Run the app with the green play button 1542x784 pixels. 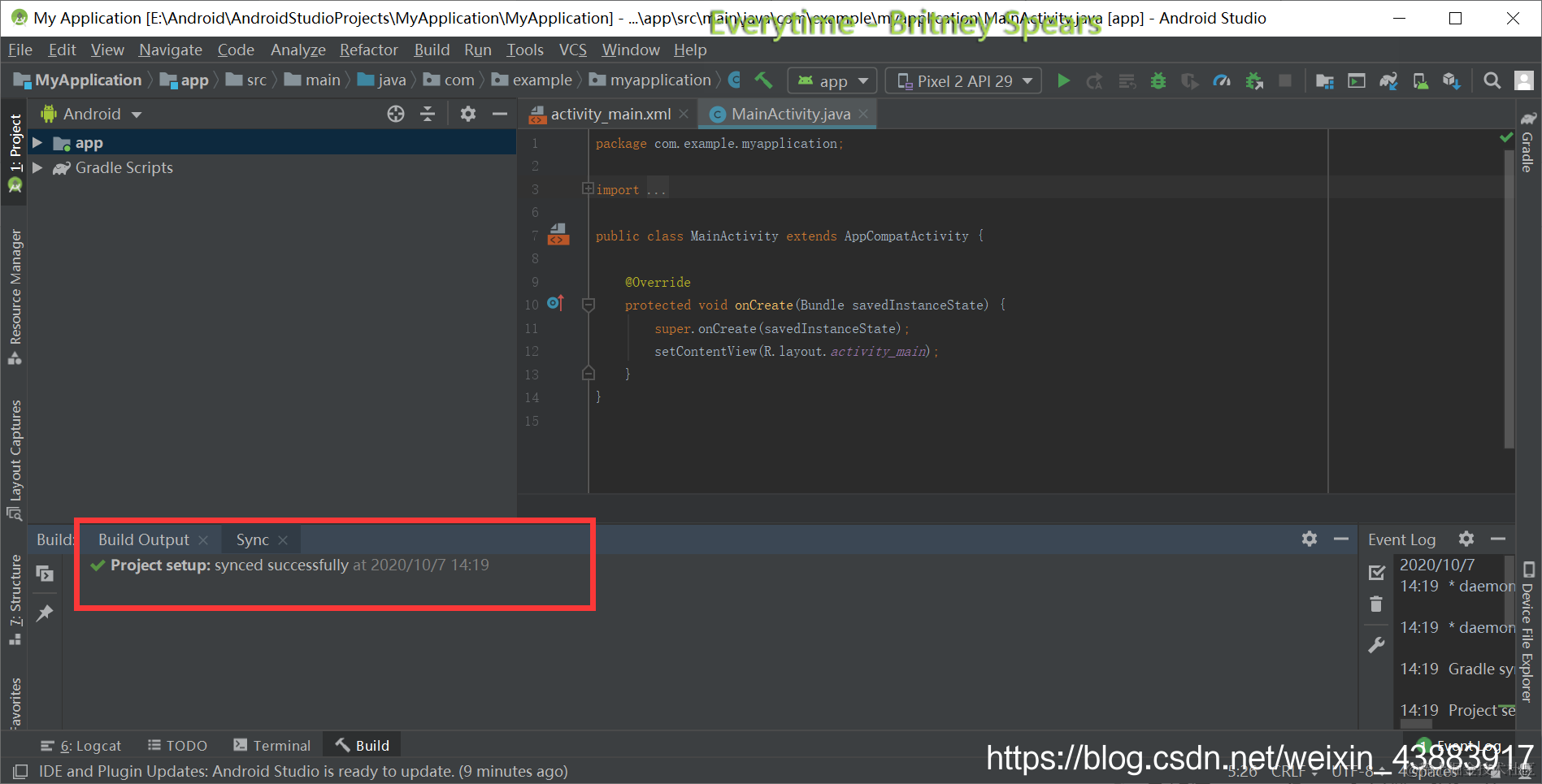(x=1063, y=80)
